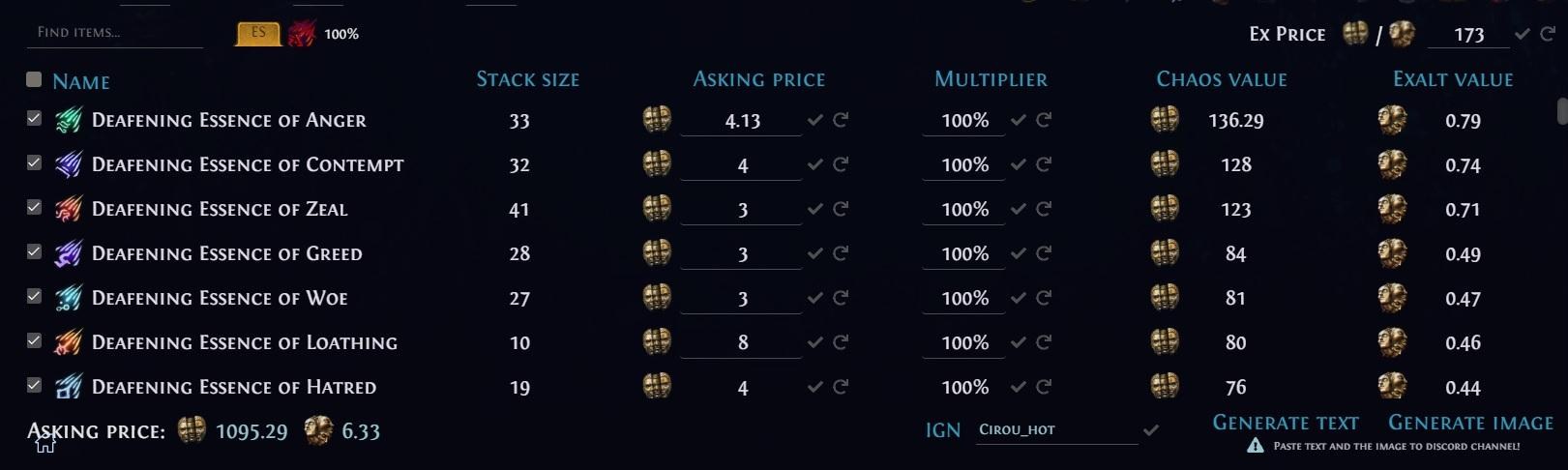The image size is (1568, 470).
Task: Click Generate Image button
Action: (1470, 423)
